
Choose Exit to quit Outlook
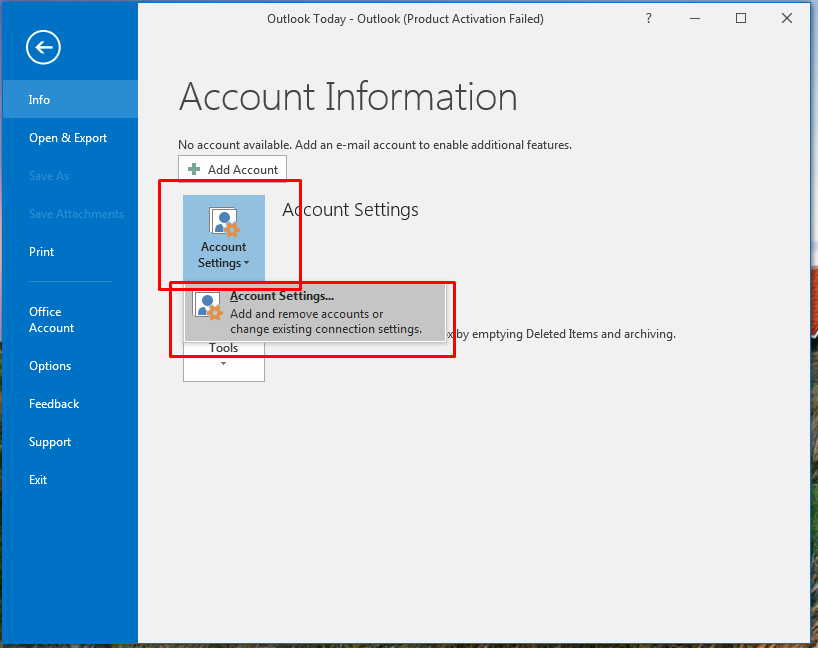pyautogui.click(x=70, y=480)
